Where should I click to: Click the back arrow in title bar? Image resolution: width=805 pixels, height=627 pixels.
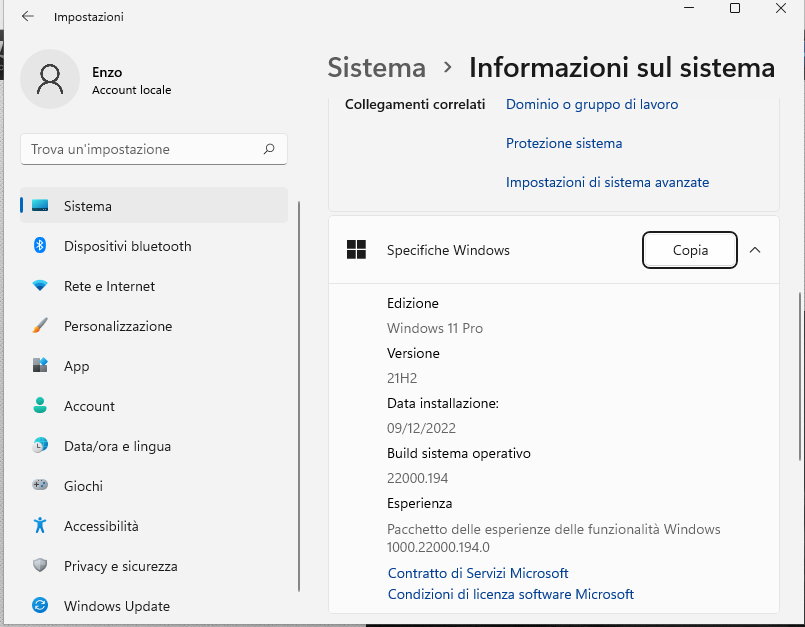28,16
